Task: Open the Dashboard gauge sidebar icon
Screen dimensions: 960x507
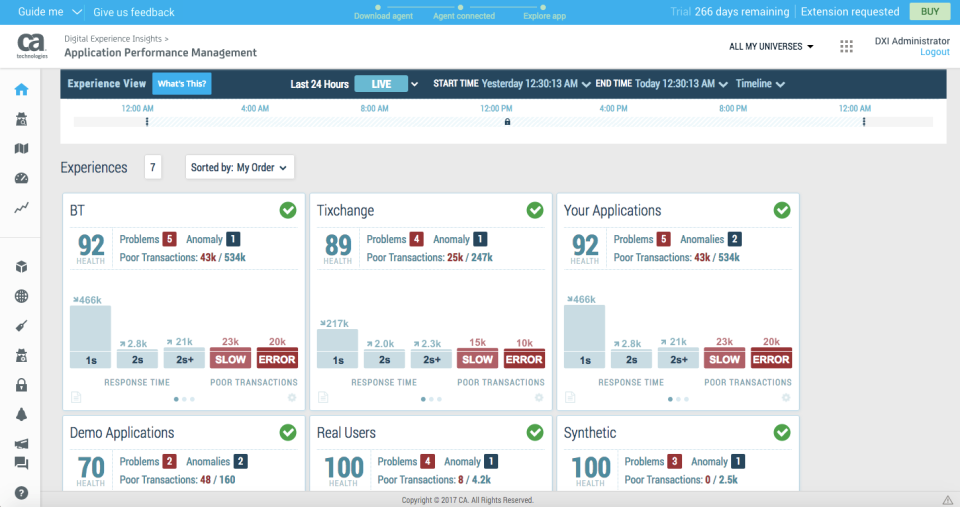Action: point(21,178)
